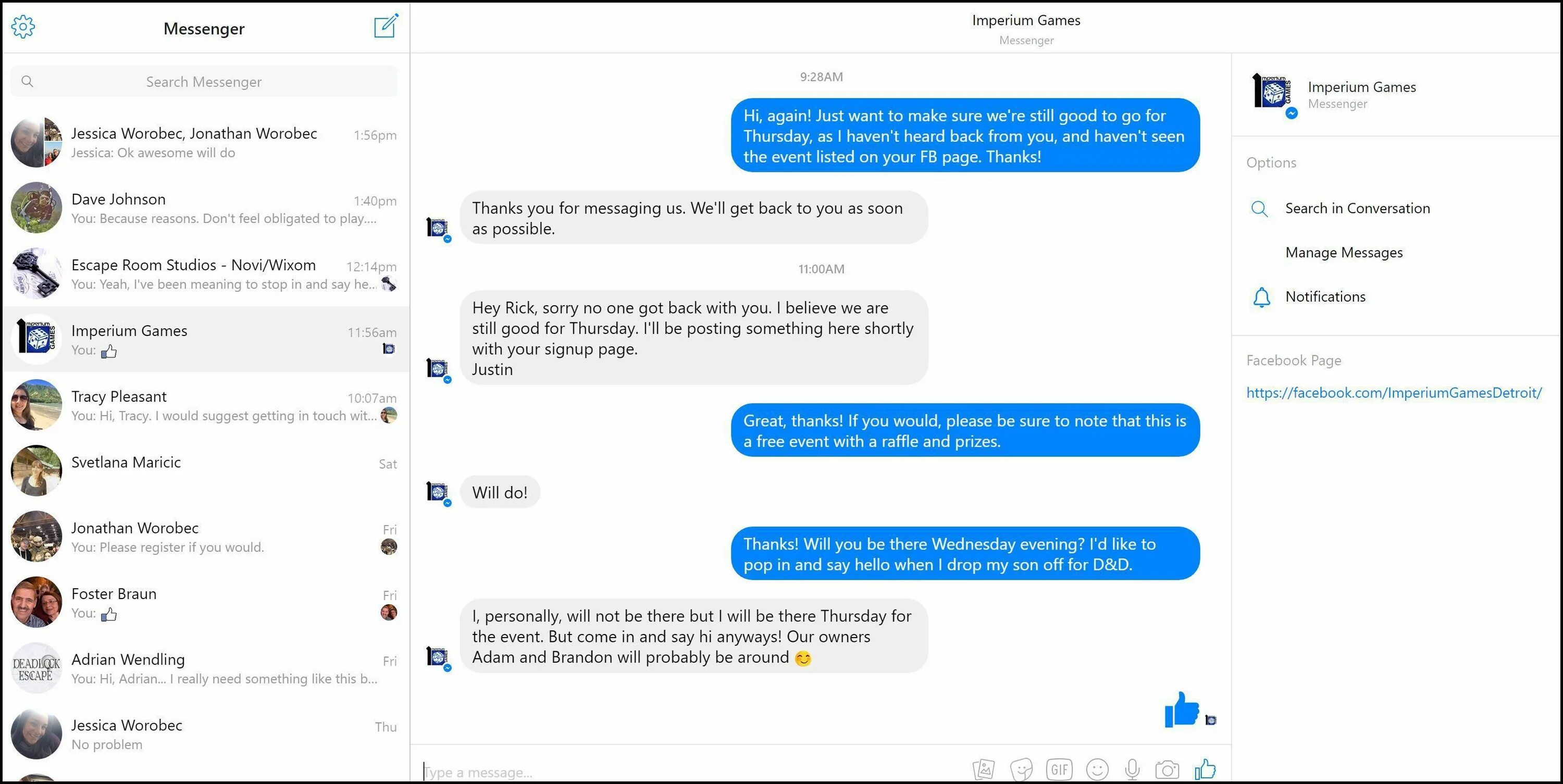
Task: Select the Search Messenger input field
Action: tap(204, 82)
